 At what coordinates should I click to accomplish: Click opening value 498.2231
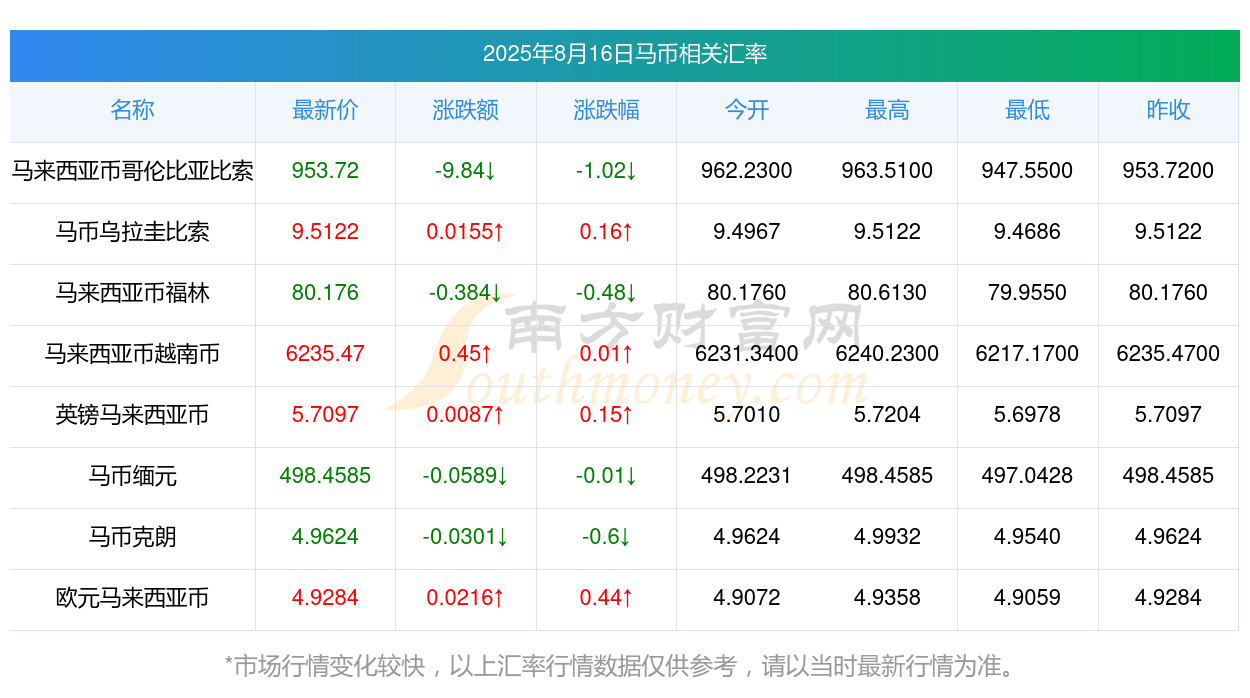point(747,476)
